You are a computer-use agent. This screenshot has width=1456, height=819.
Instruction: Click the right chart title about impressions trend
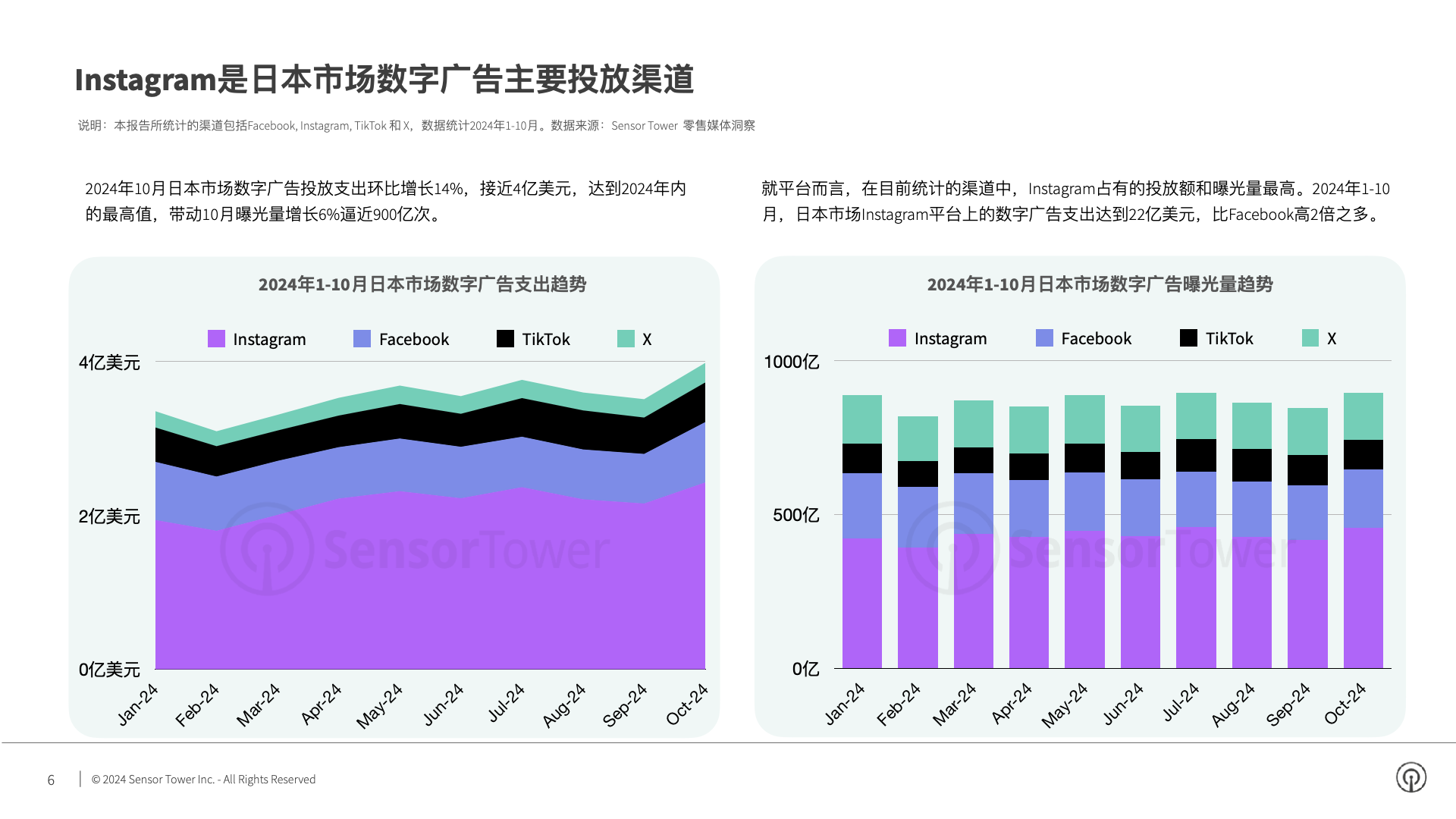click(1100, 284)
